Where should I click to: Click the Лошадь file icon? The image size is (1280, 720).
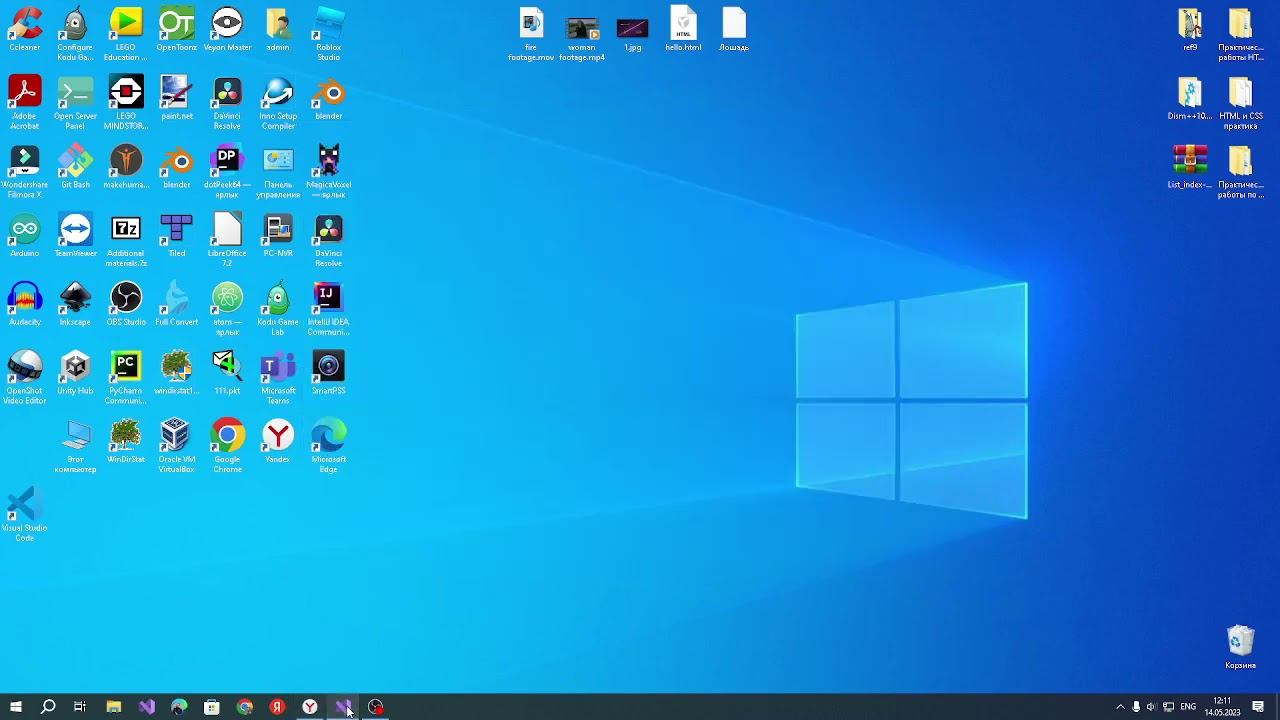[x=734, y=30]
